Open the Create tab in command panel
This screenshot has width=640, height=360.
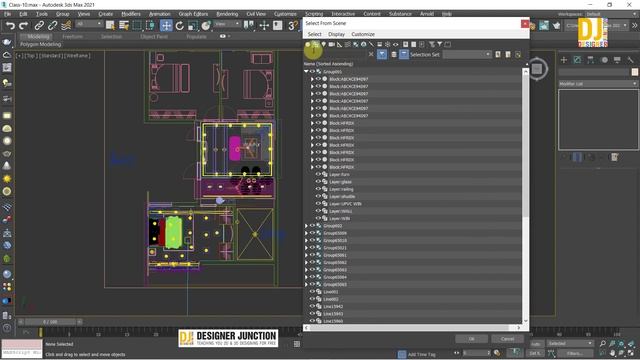click(x=564, y=60)
